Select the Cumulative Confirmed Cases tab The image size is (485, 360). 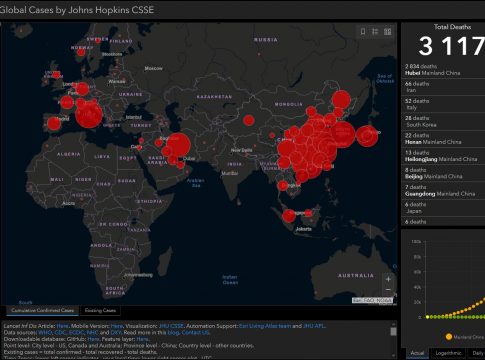click(42, 310)
